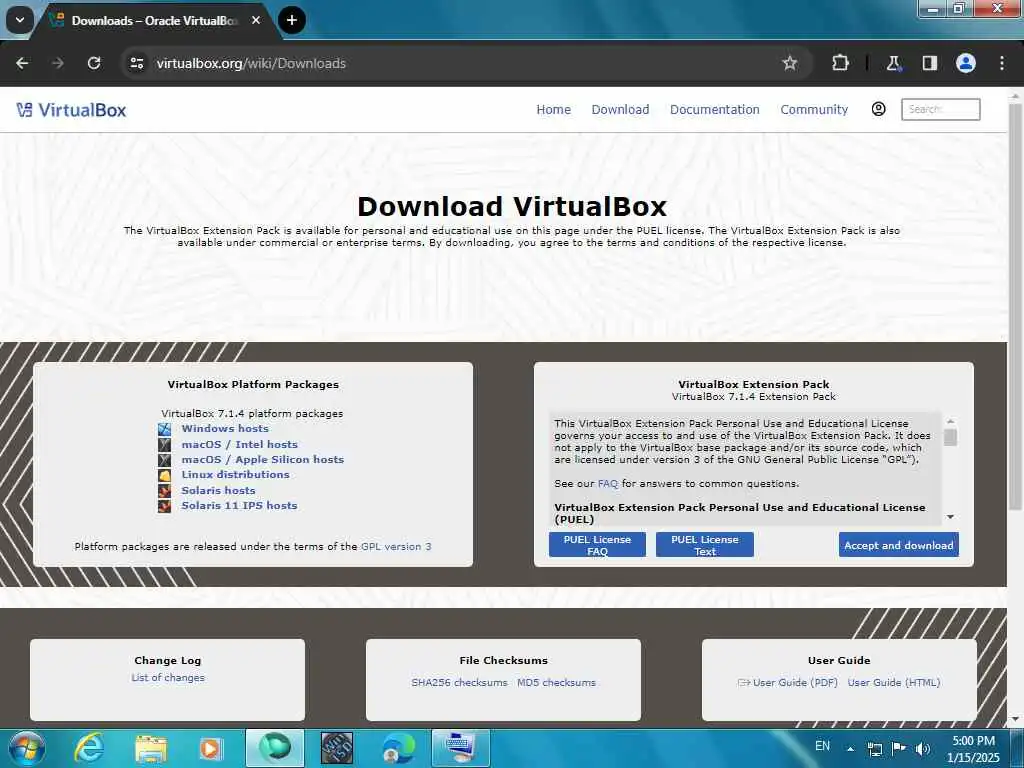
Task: Click the Linux distributions package icon
Action: [165, 475]
